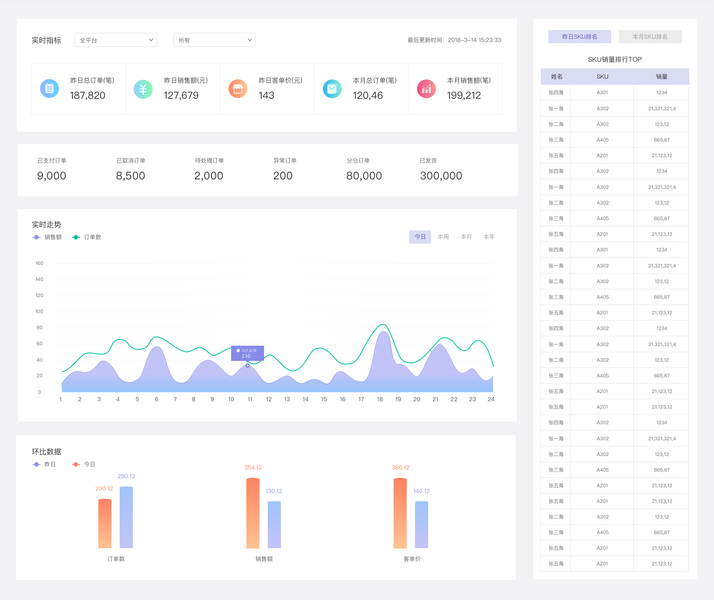Open the 全平台 platform dropdown

116,40
